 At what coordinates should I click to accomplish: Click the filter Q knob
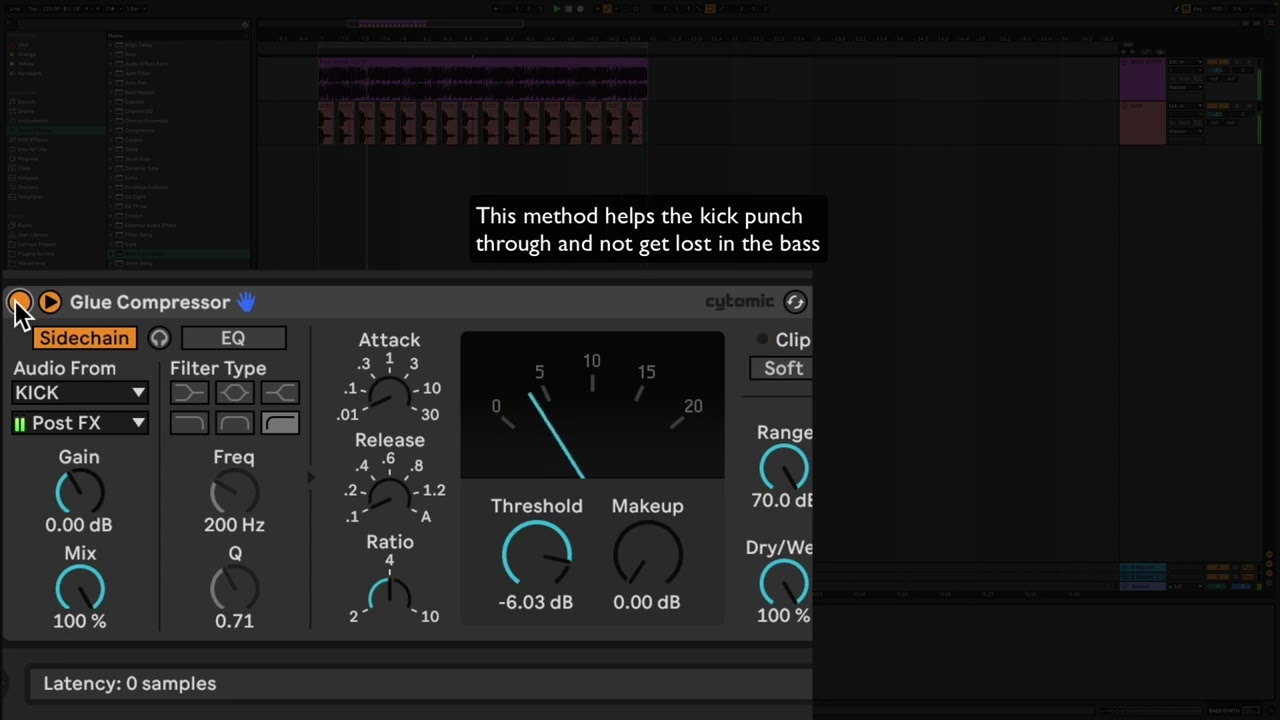234,588
